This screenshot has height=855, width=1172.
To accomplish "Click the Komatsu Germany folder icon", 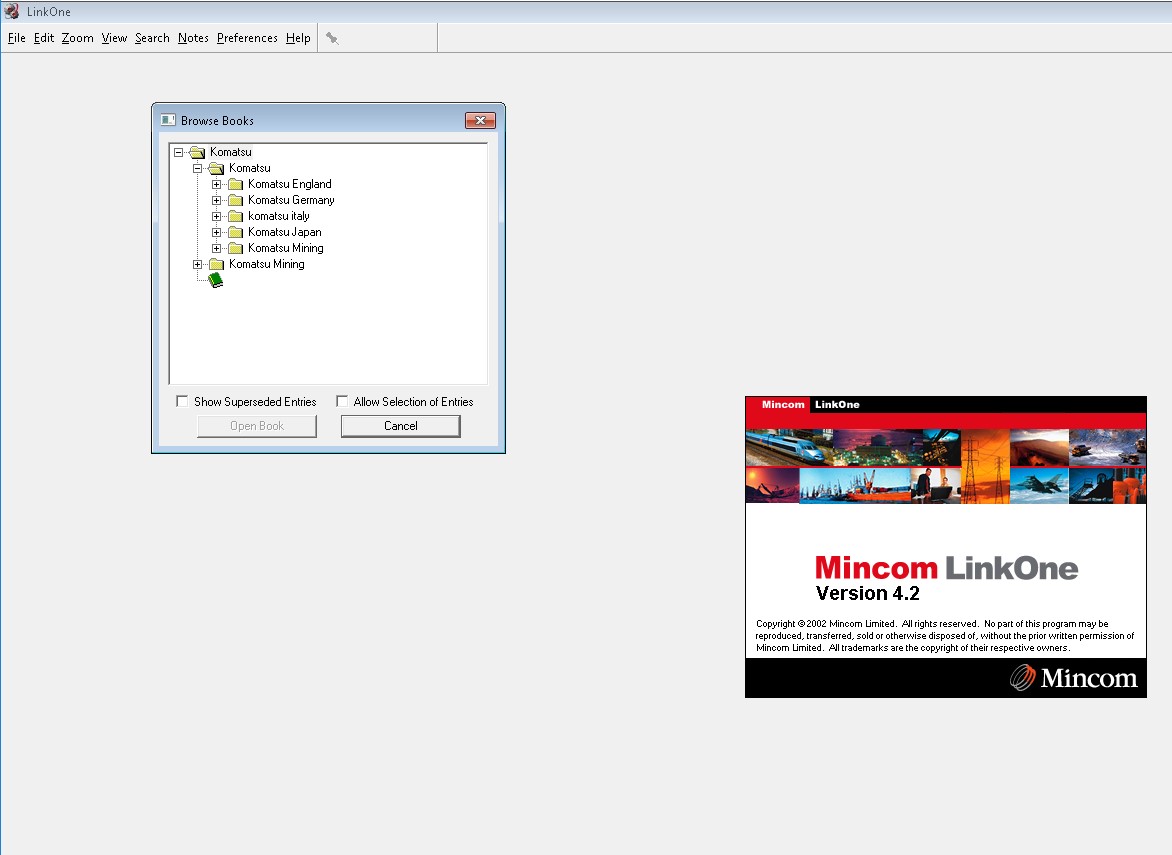I will (235, 200).
